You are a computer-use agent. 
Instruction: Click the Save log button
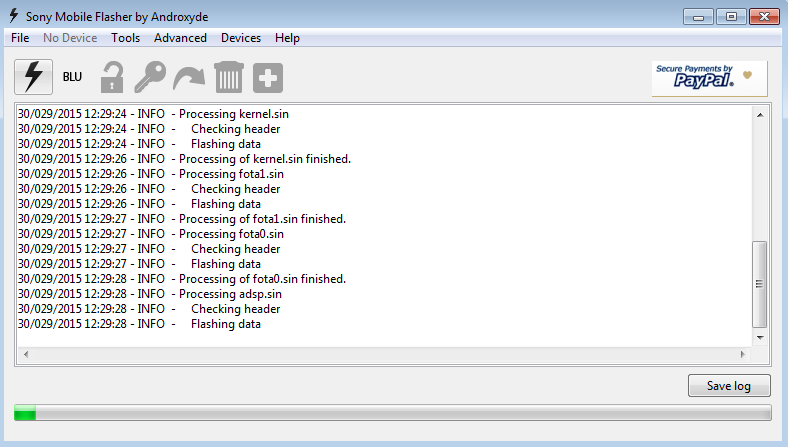point(729,386)
